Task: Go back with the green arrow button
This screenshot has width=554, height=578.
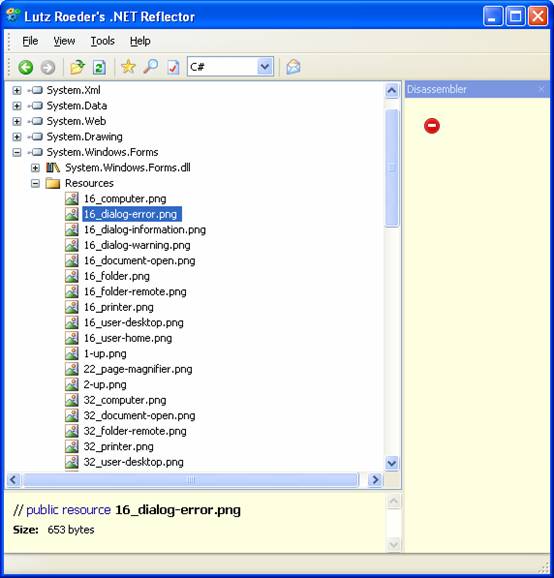Action: click(25, 67)
